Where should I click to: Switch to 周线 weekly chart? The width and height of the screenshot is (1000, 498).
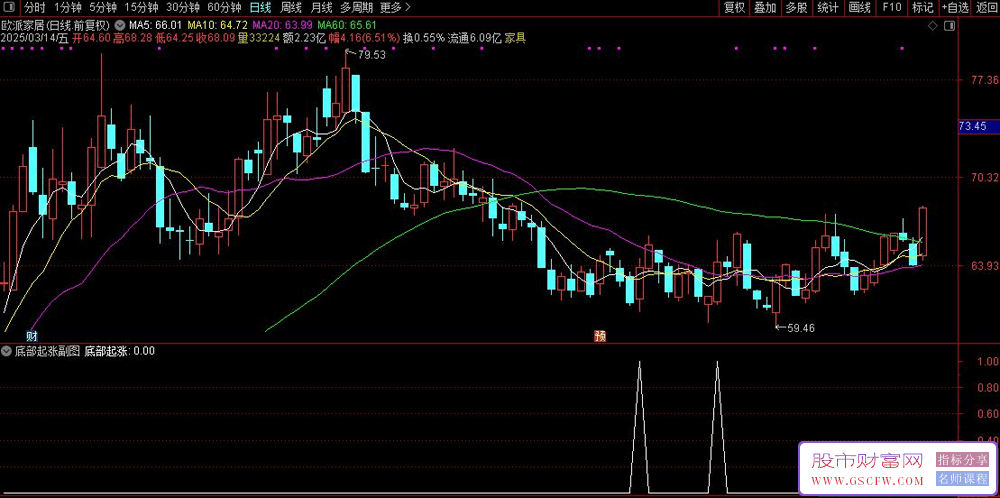tap(291, 8)
